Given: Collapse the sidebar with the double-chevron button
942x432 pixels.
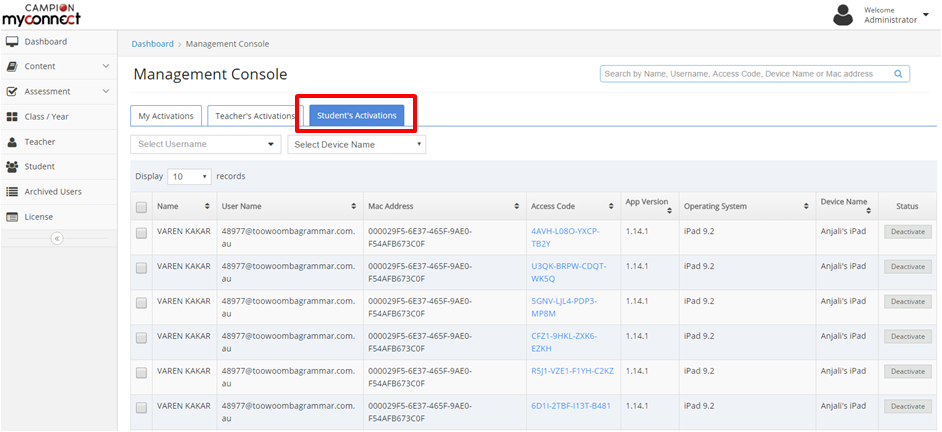Looking at the screenshot, I should point(57,239).
